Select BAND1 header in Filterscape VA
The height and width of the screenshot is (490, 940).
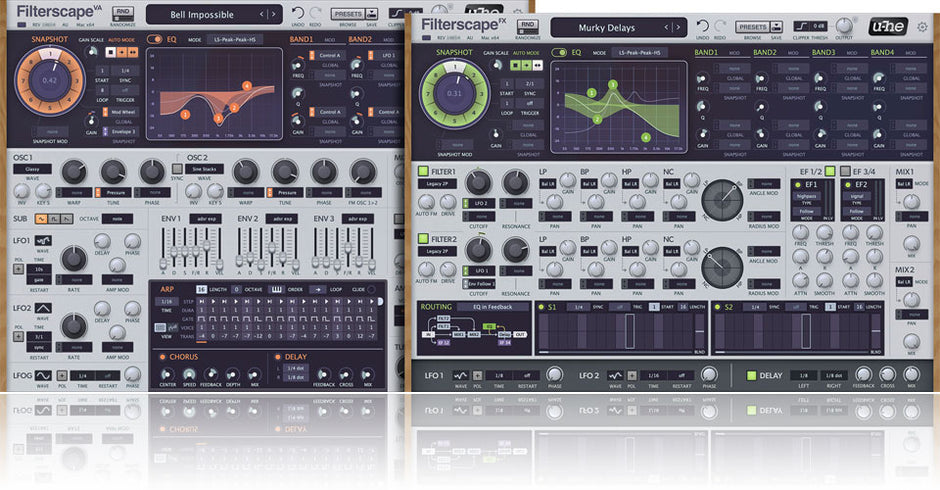point(301,40)
